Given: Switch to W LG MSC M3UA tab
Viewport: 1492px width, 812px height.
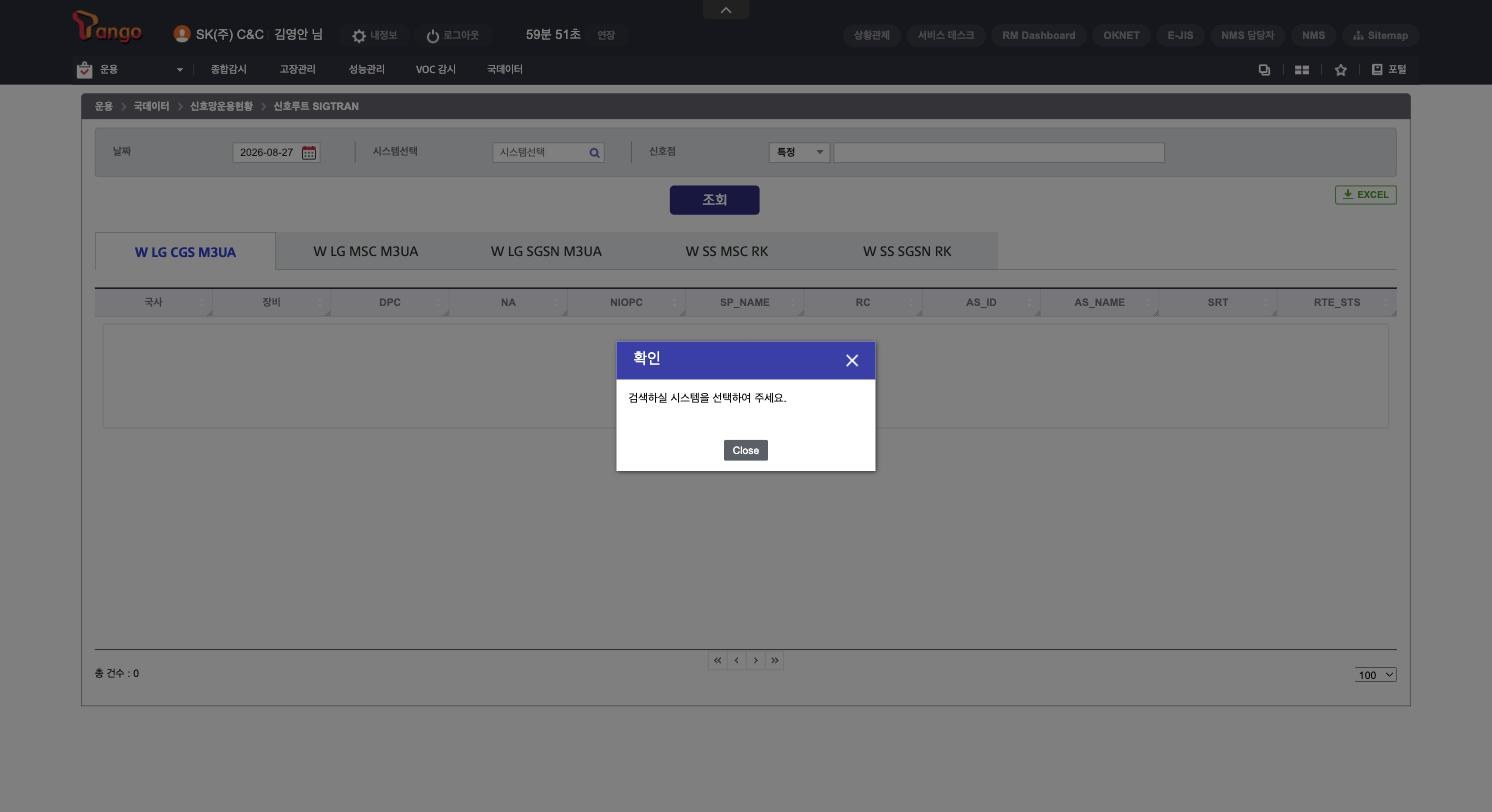Looking at the screenshot, I should tap(366, 251).
